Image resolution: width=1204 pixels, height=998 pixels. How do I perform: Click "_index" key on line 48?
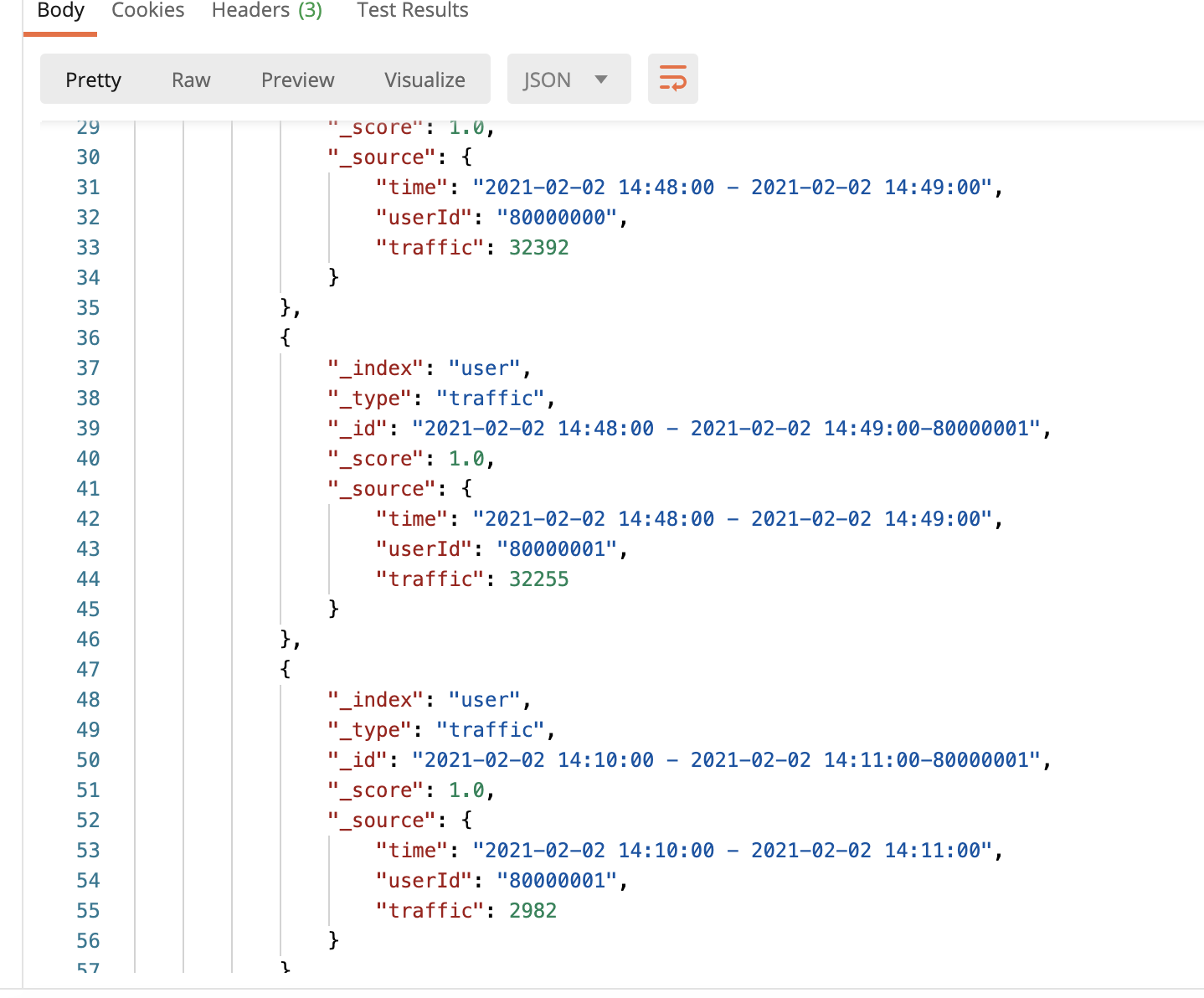(x=376, y=700)
